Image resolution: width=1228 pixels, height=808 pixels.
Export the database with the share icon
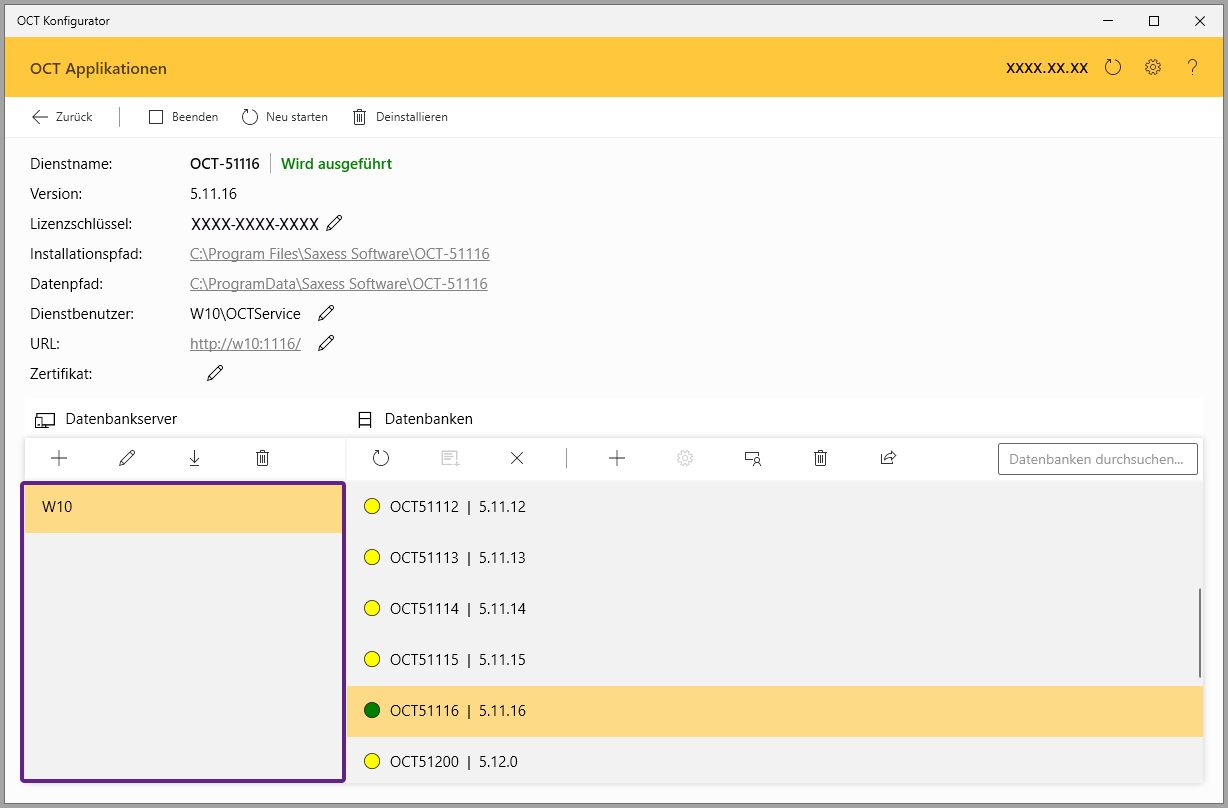[x=888, y=458]
